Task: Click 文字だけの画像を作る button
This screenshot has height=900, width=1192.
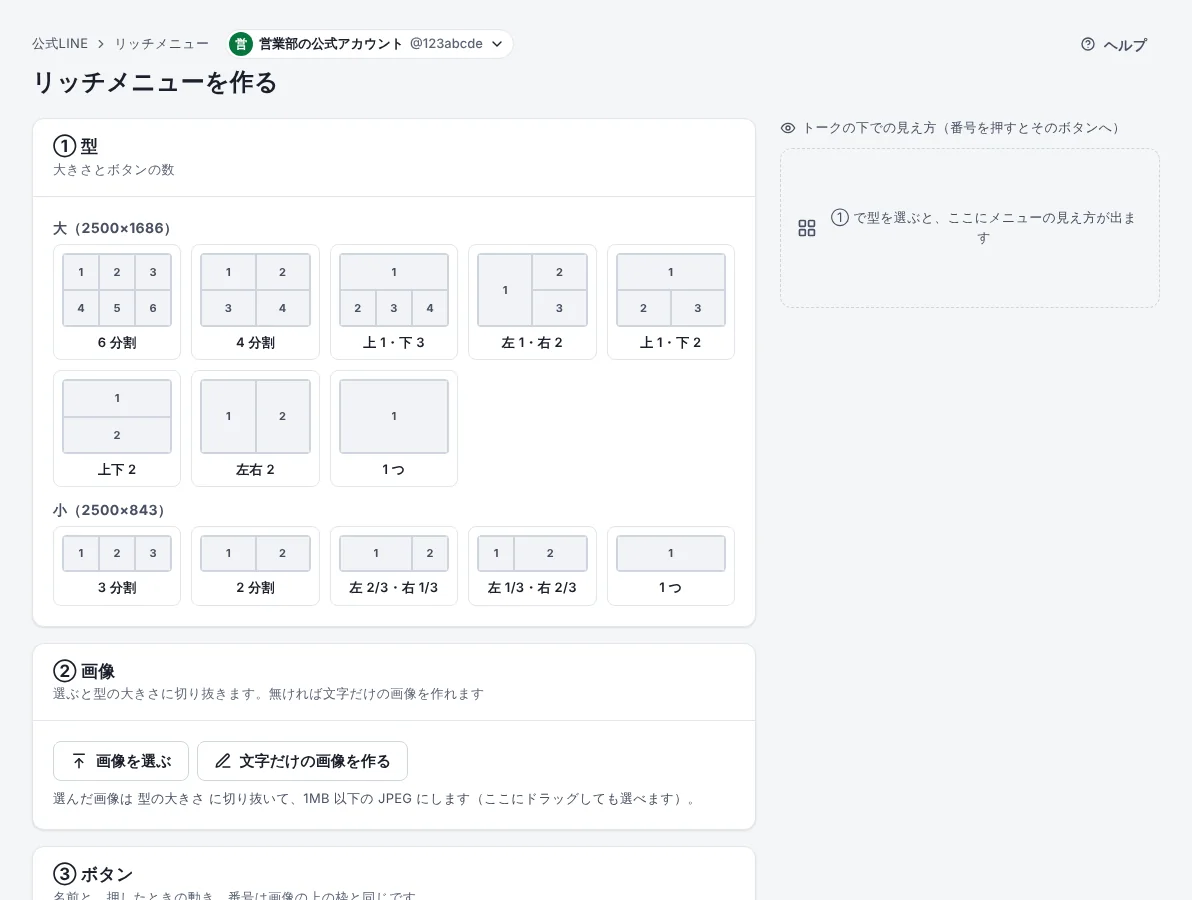Action: [x=303, y=761]
